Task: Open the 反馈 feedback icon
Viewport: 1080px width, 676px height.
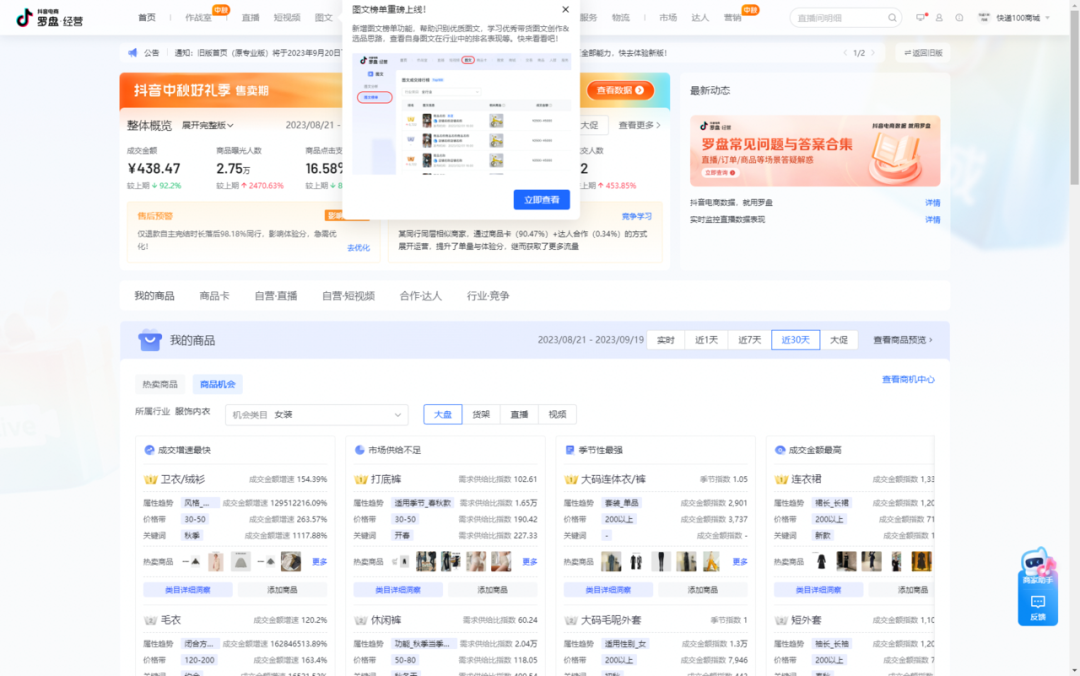Action: coord(1037,607)
